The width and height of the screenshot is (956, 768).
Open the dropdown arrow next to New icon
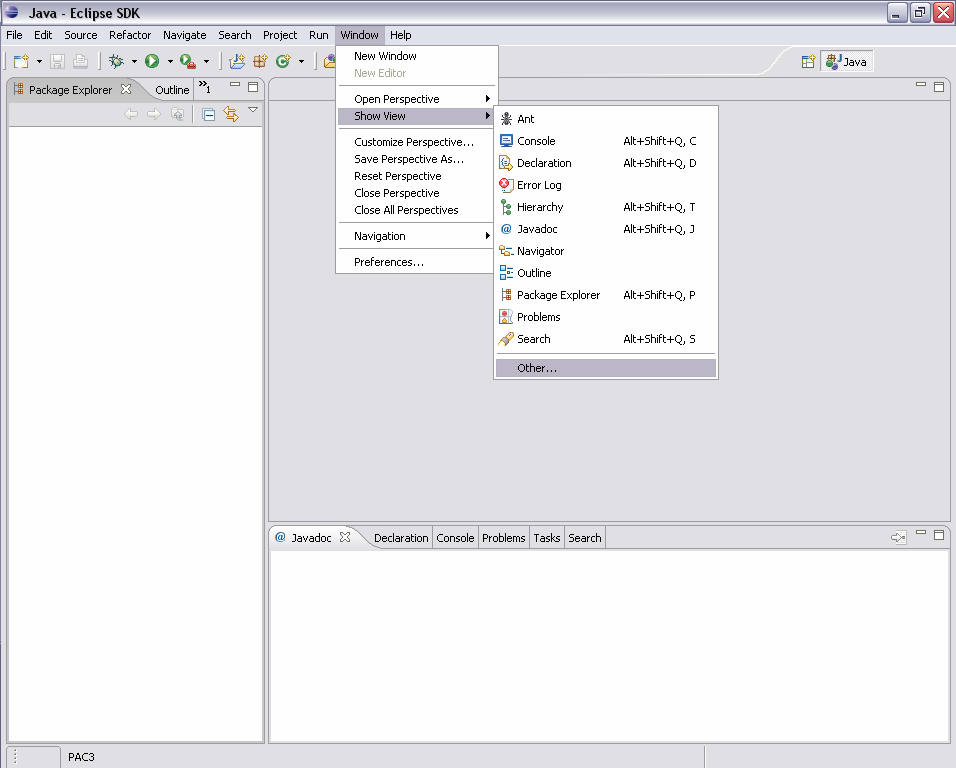(x=39, y=62)
